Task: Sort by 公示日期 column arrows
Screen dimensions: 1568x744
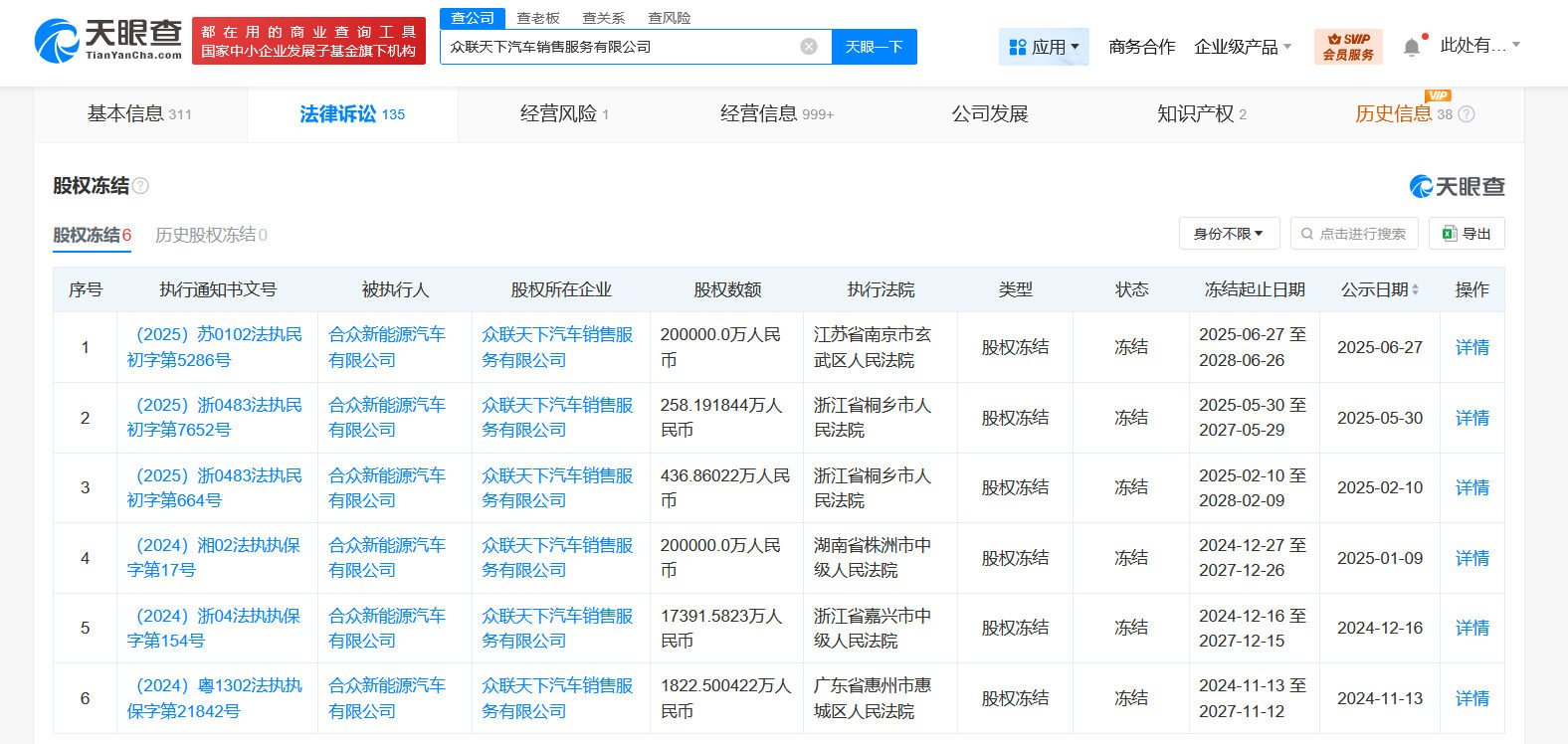Action: click(1416, 289)
